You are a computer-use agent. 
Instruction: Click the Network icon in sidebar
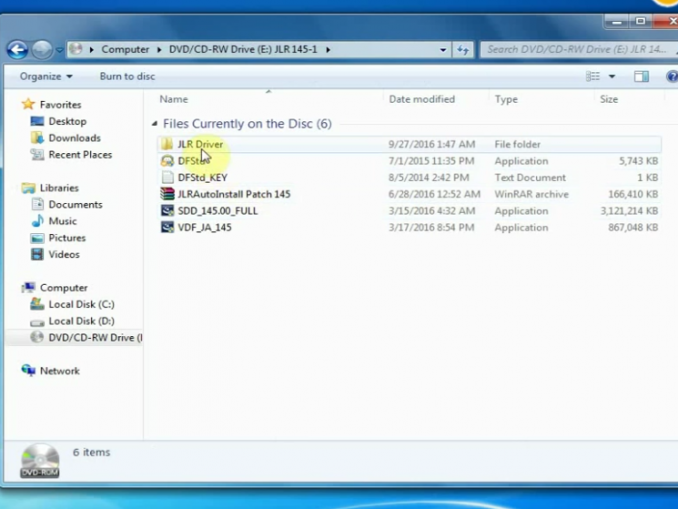29,370
